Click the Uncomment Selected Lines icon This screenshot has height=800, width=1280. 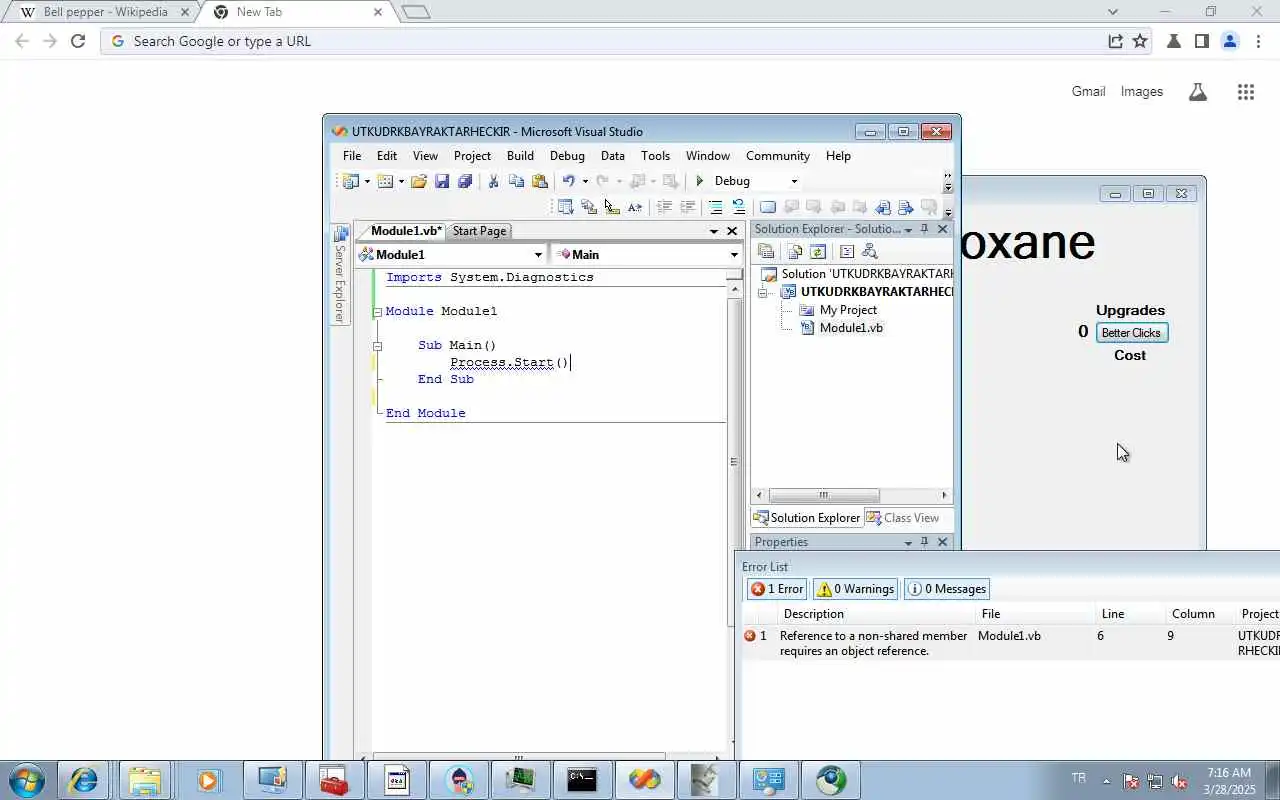pos(738,207)
